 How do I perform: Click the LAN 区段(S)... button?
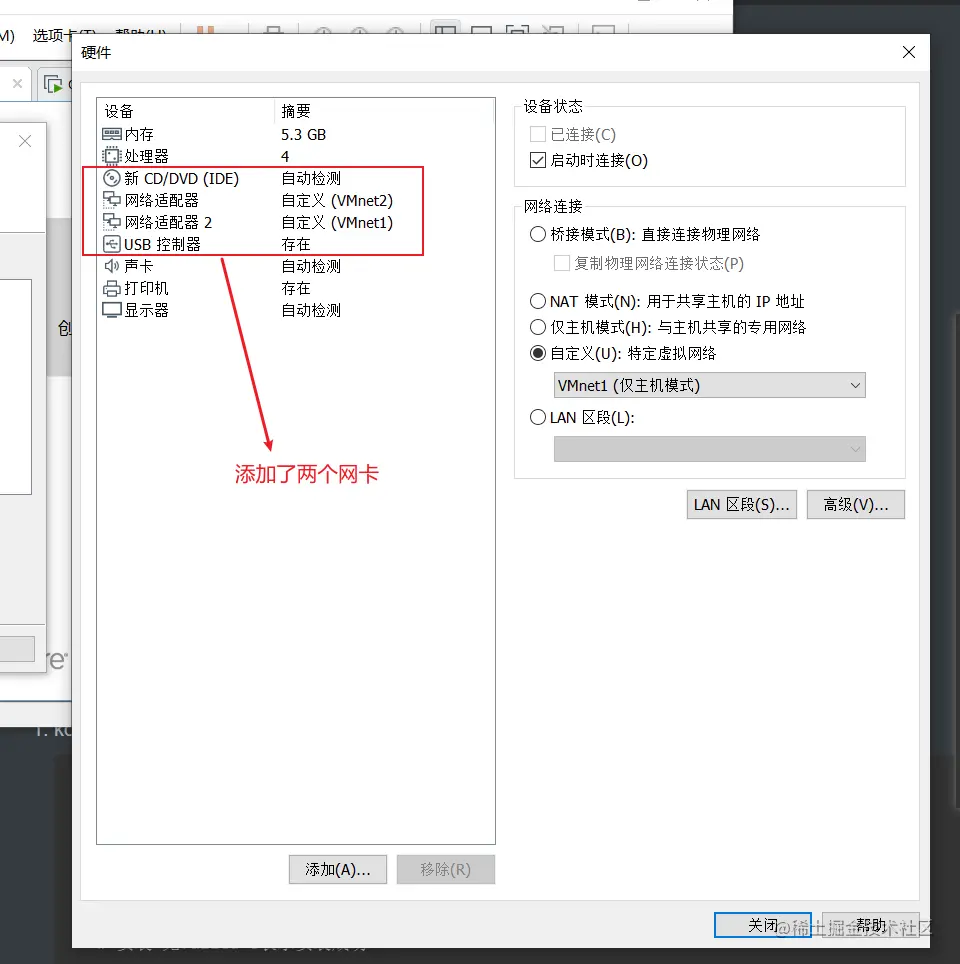[742, 505]
